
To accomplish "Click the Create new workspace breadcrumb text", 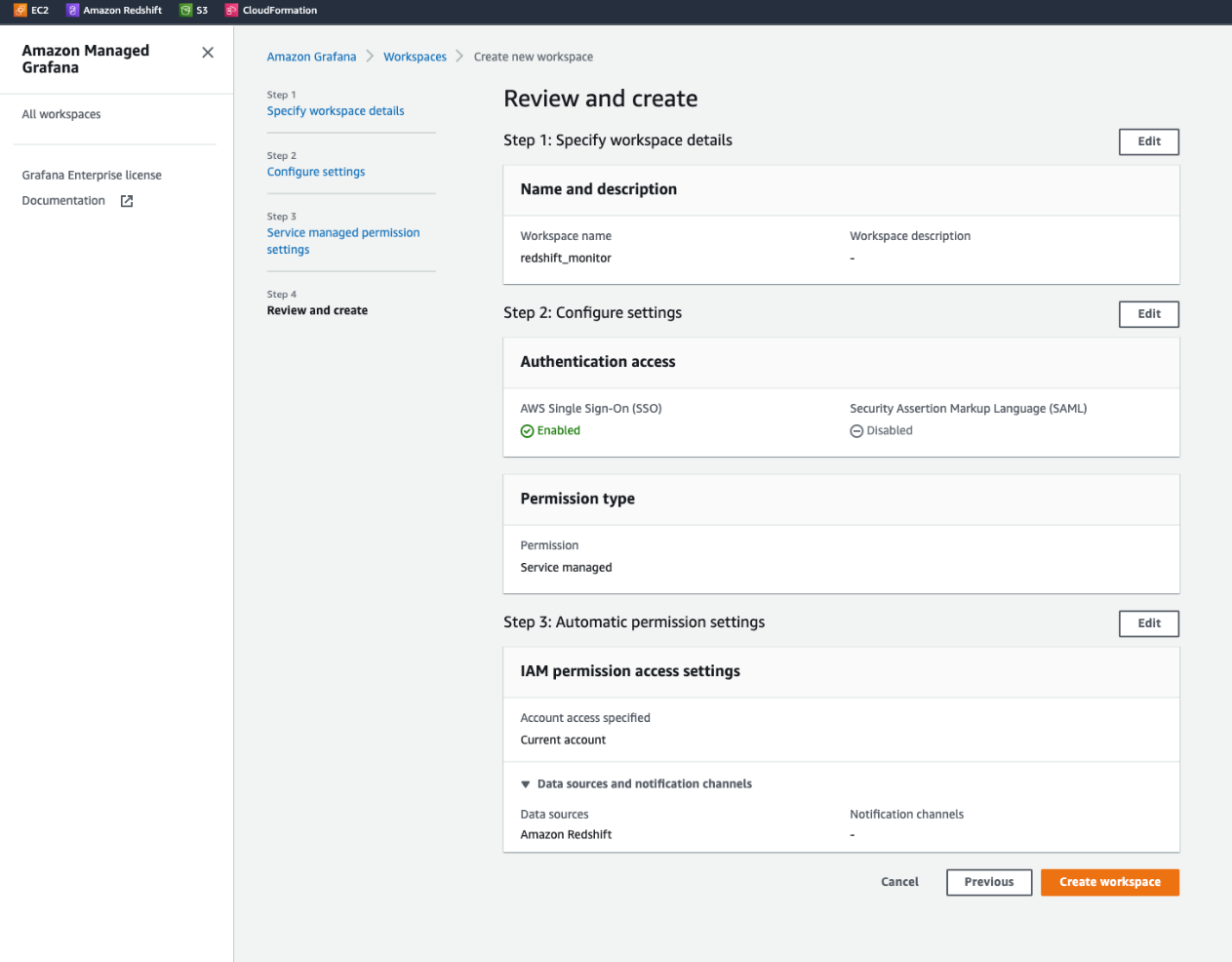I will tap(534, 57).
